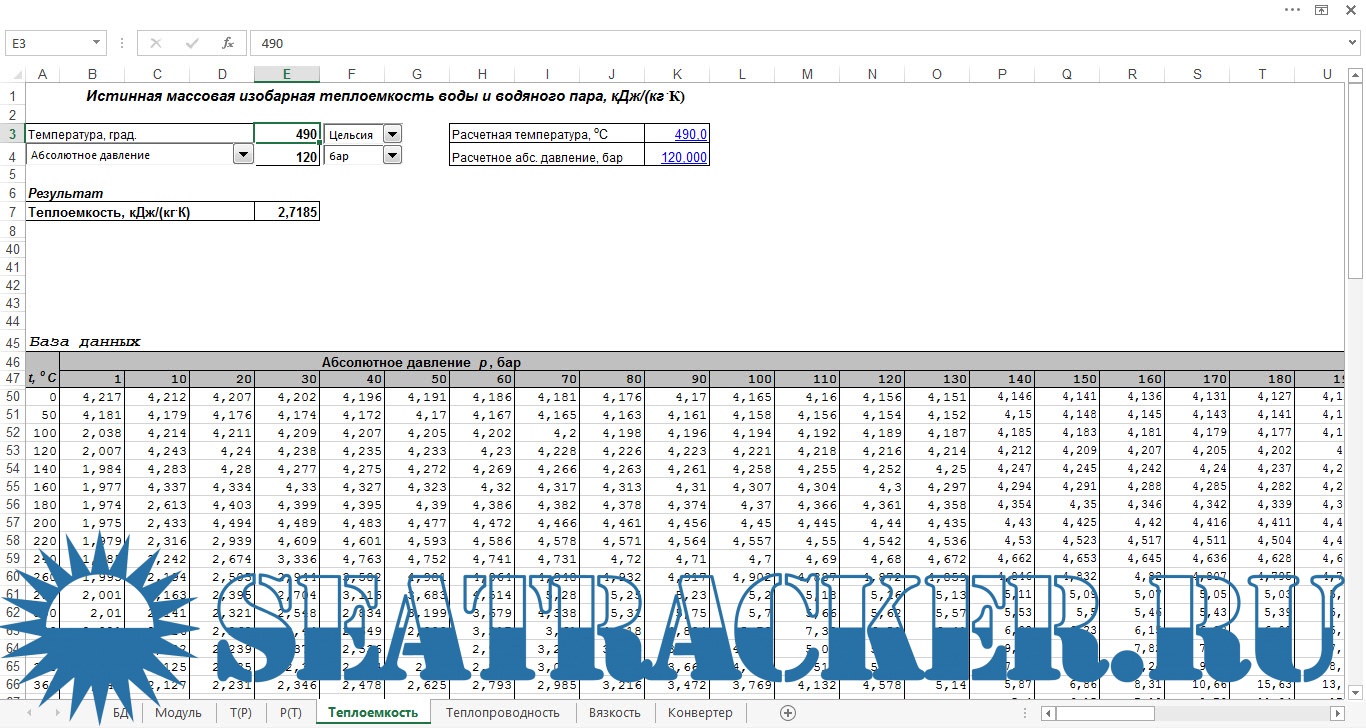Select the pressure input cell with 120

pyautogui.click(x=287, y=156)
